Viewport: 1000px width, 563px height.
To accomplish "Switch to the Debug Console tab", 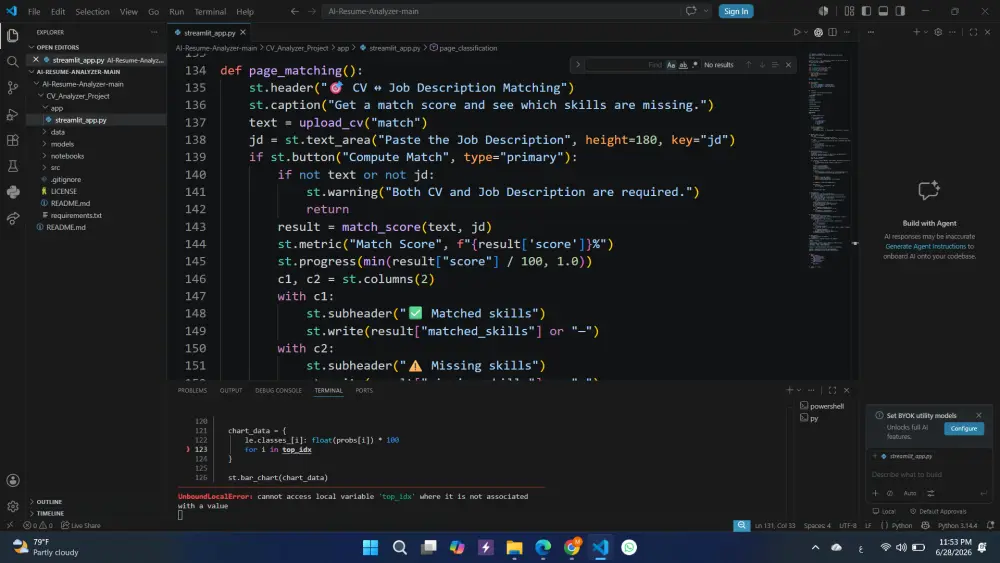I will click(x=278, y=390).
